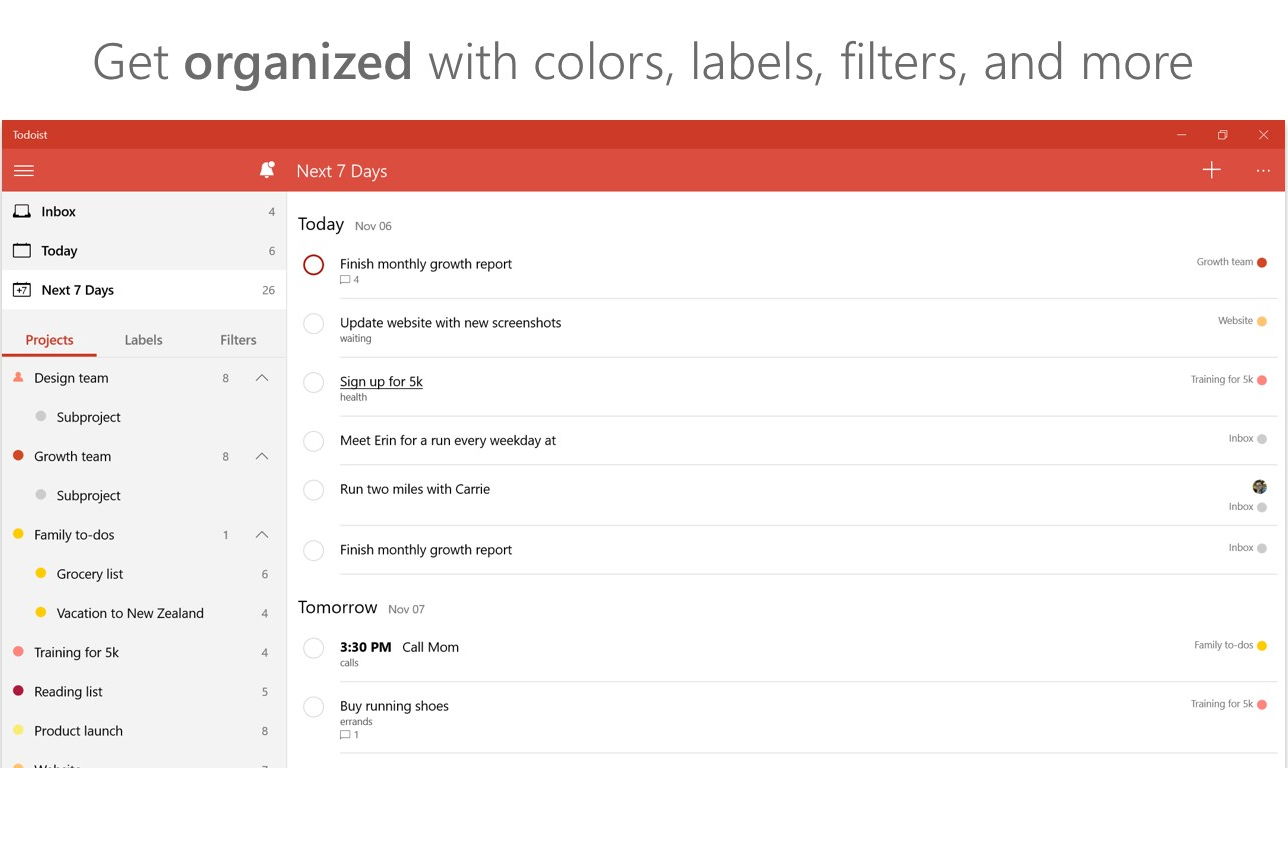This screenshot has height=854, width=1288.
Task: Click the Website project tag
Action: point(1242,321)
